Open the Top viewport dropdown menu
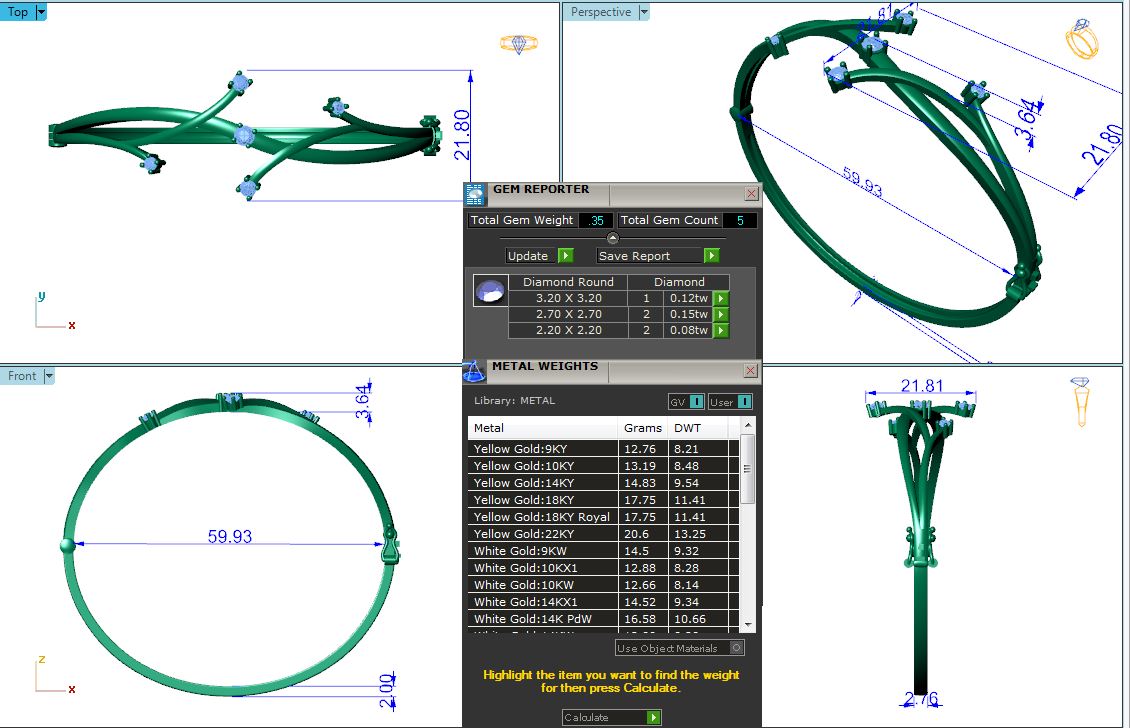The height and width of the screenshot is (728, 1130). tap(41, 12)
